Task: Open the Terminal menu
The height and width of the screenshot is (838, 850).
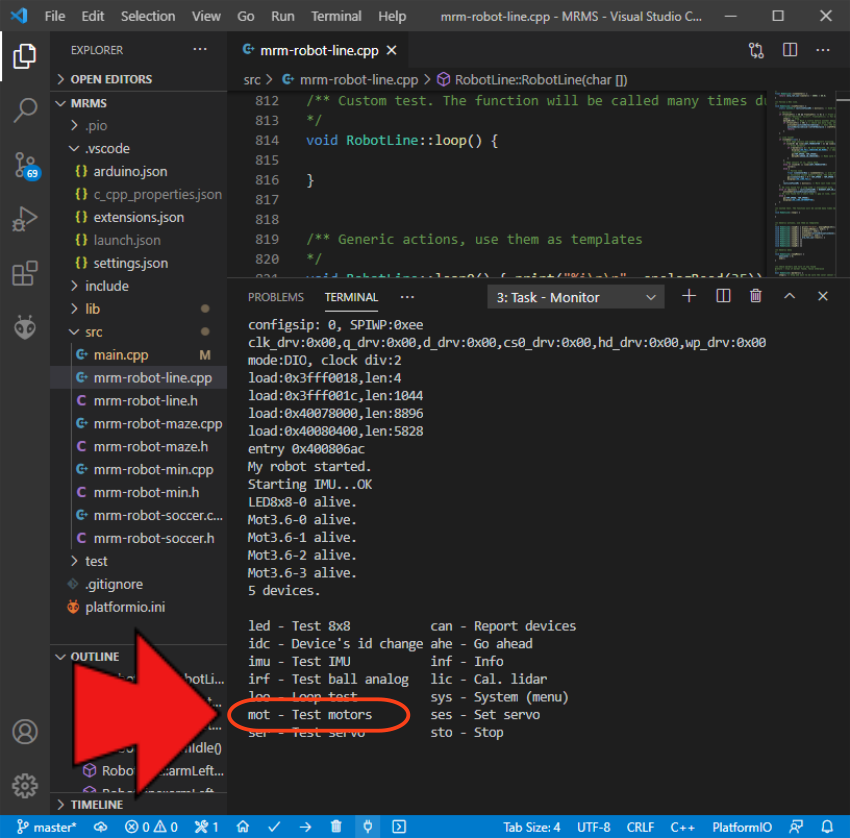Action: (336, 16)
